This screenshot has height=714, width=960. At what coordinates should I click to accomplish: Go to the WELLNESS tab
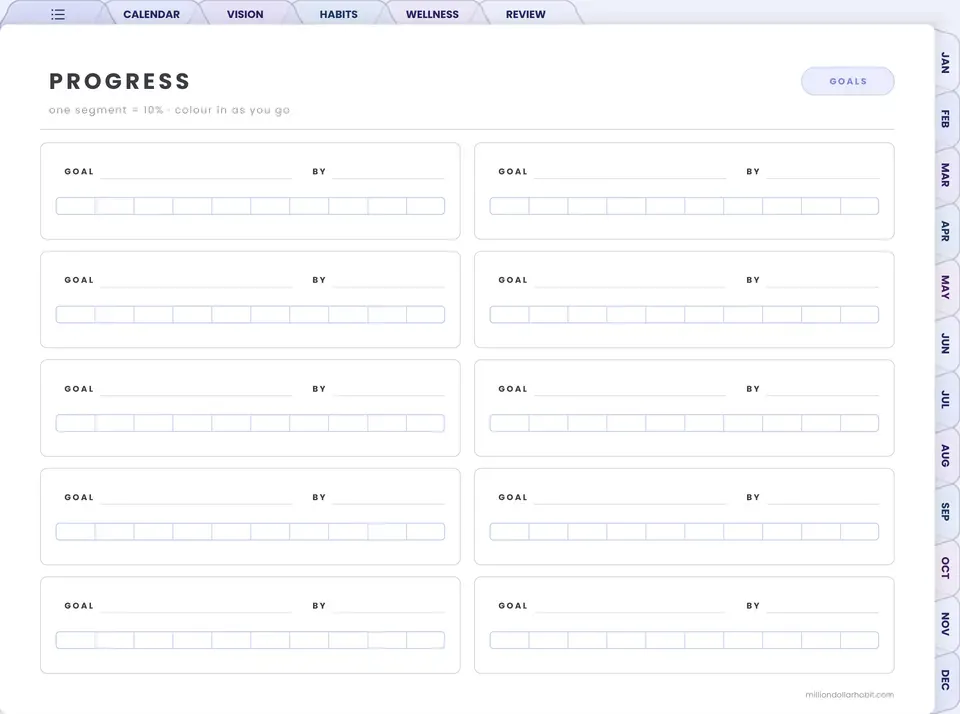[x=432, y=14]
